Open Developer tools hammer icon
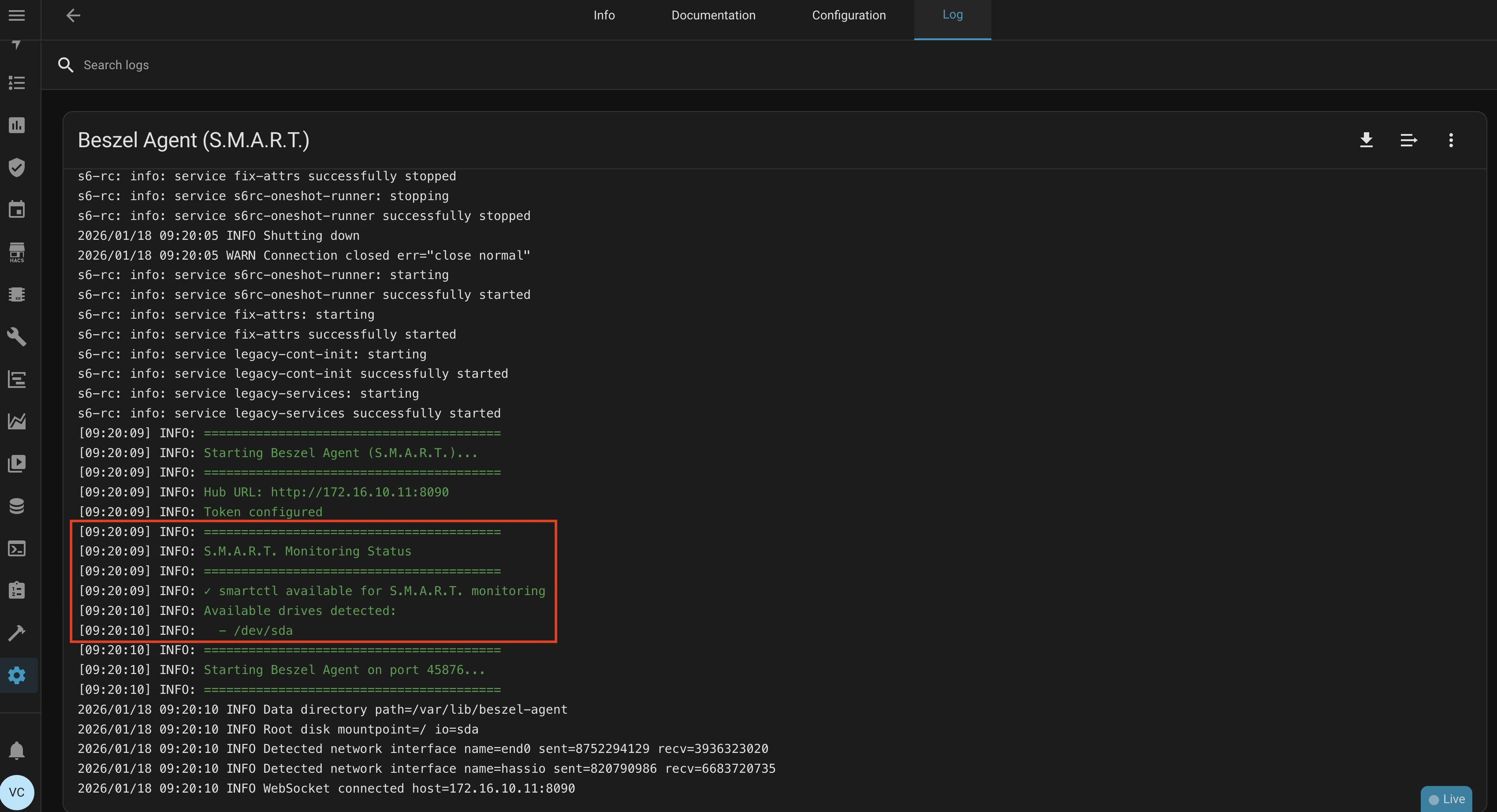Viewport: 1497px width, 812px height. pyautogui.click(x=17, y=633)
